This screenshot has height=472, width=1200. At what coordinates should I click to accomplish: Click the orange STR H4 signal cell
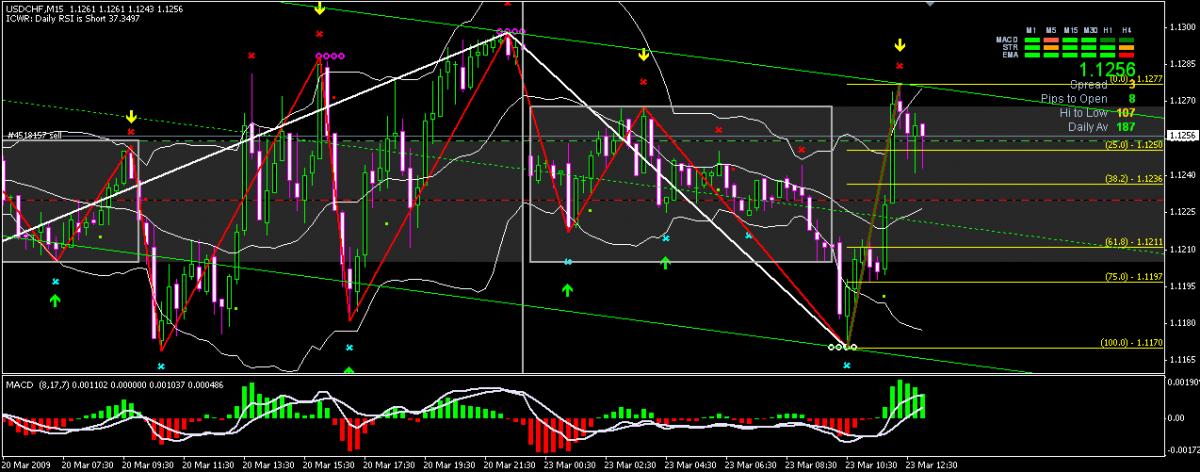coord(1126,47)
